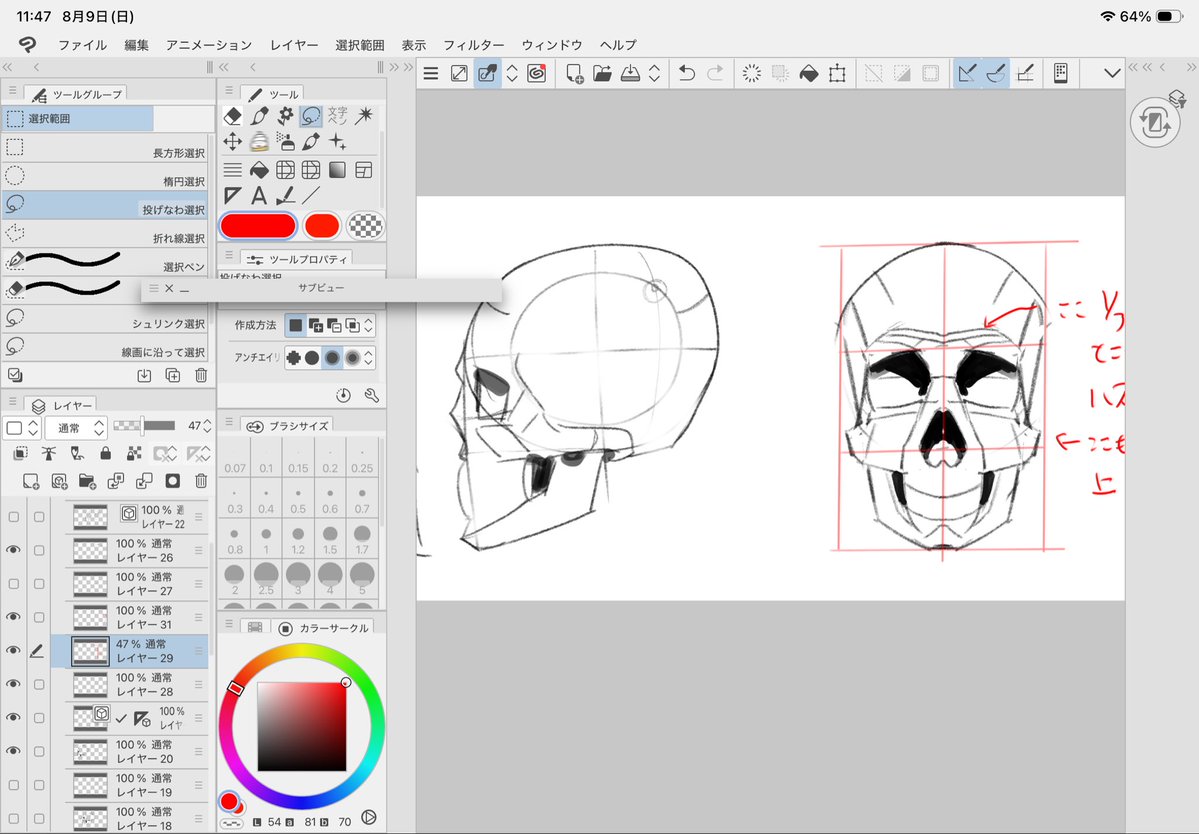Open a file using the folder icon
1199x834 pixels.
click(603, 73)
